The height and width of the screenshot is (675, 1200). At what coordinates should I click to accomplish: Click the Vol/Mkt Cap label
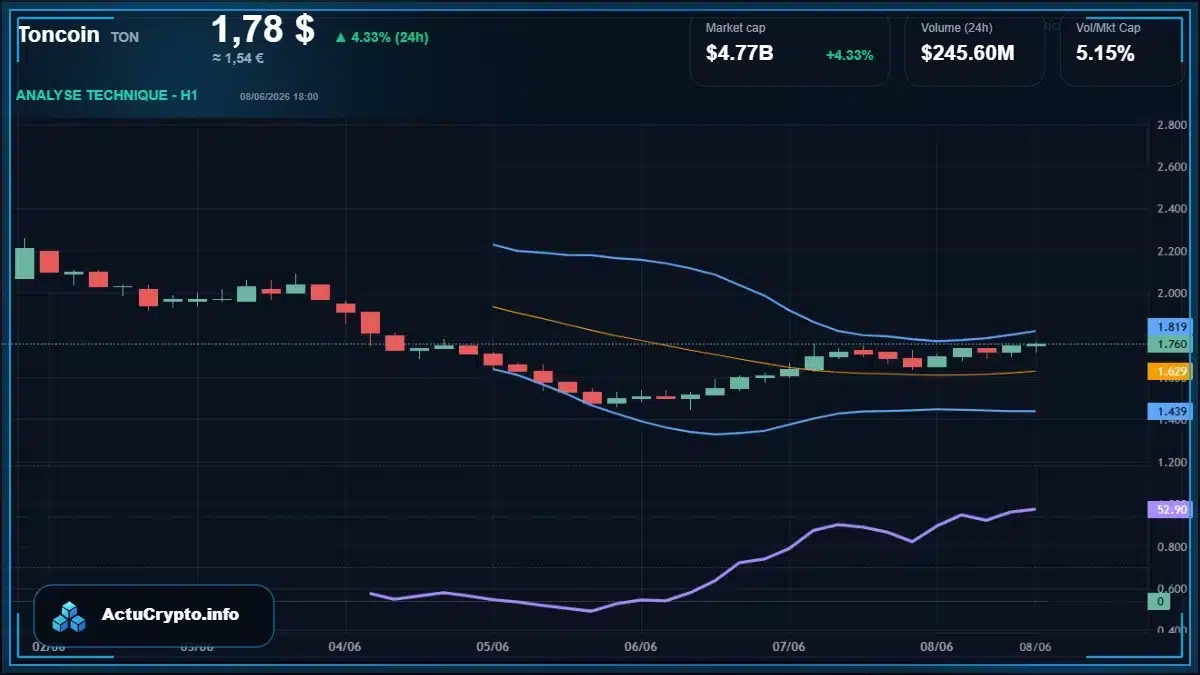(1108, 28)
